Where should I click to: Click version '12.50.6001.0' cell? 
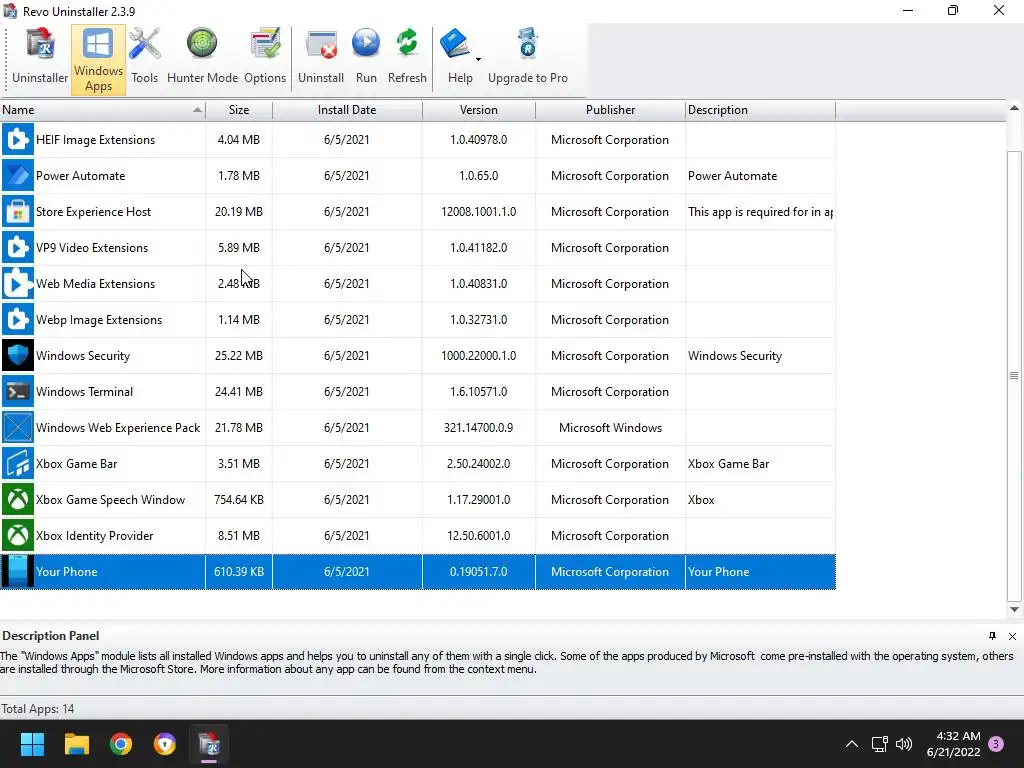pyautogui.click(x=479, y=536)
